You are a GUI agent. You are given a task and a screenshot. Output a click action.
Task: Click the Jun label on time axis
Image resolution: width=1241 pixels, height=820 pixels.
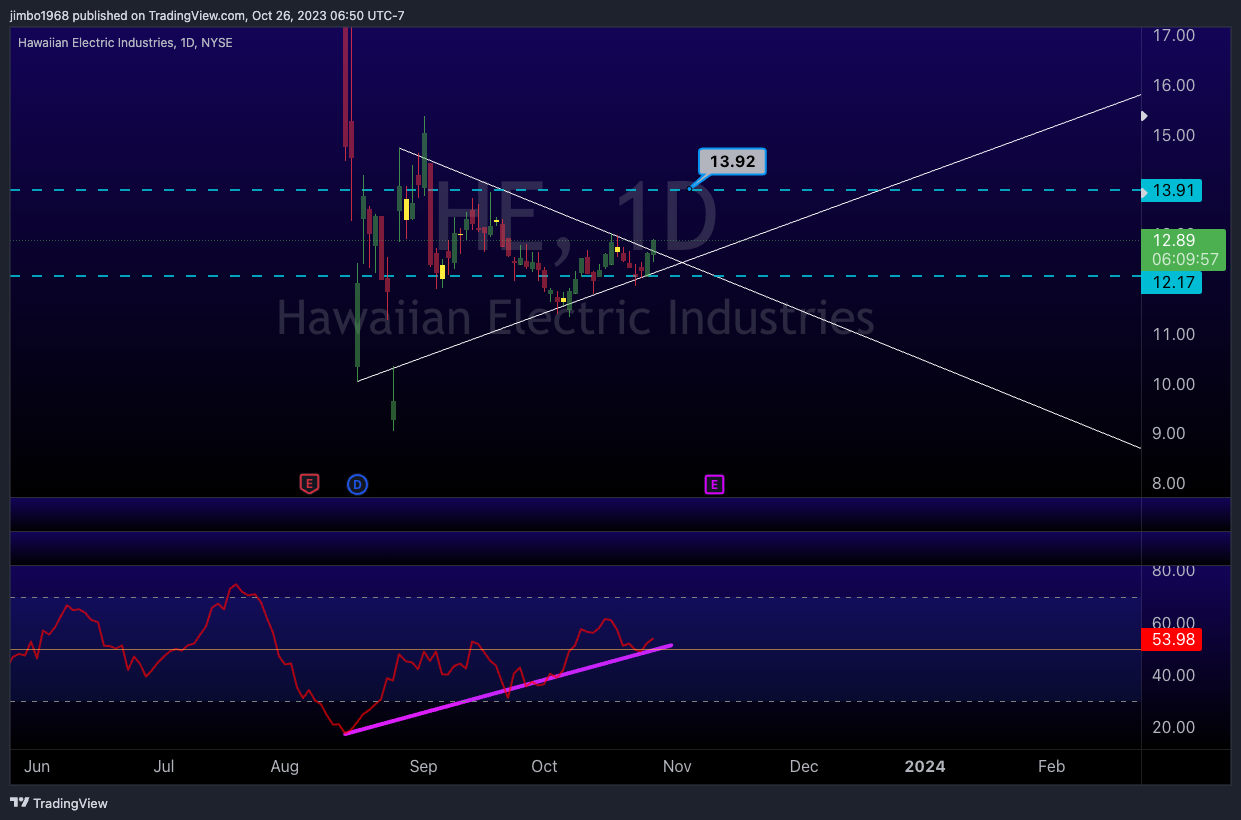[x=37, y=766]
